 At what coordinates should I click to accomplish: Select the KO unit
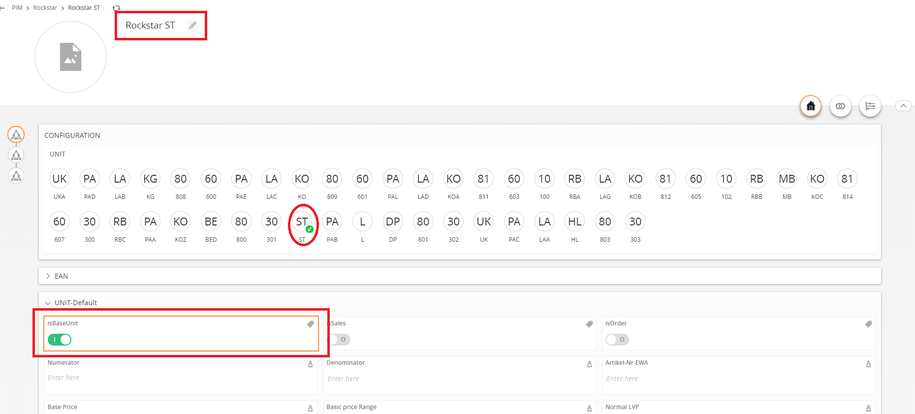pyautogui.click(x=302, y=178)
